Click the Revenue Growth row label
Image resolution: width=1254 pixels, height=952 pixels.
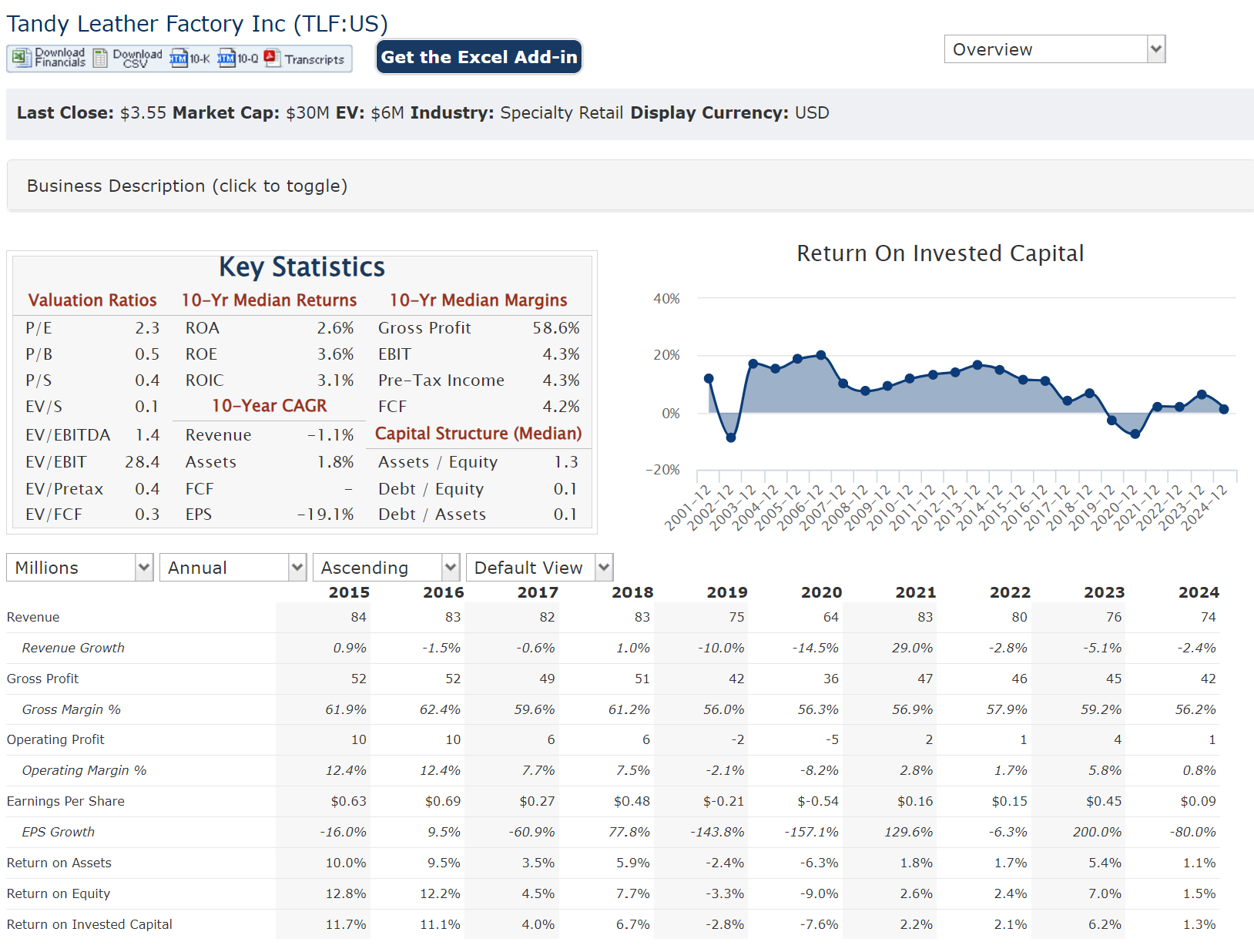click(x=73, y=648)
